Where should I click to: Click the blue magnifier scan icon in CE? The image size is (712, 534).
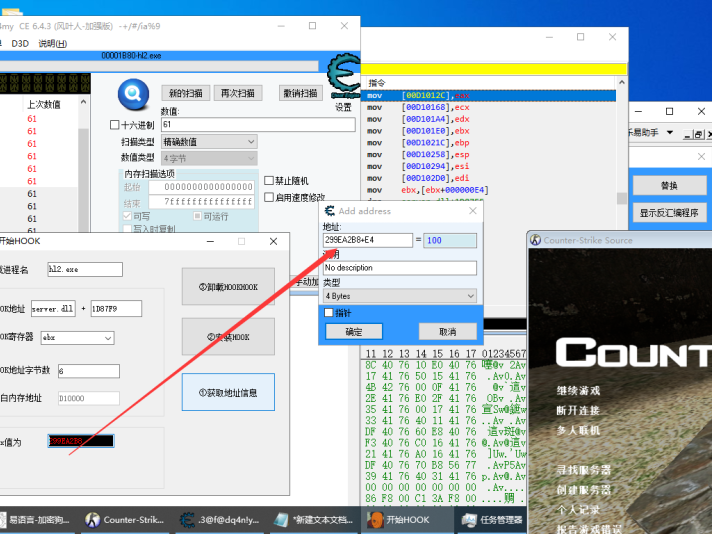pos(134,94)
